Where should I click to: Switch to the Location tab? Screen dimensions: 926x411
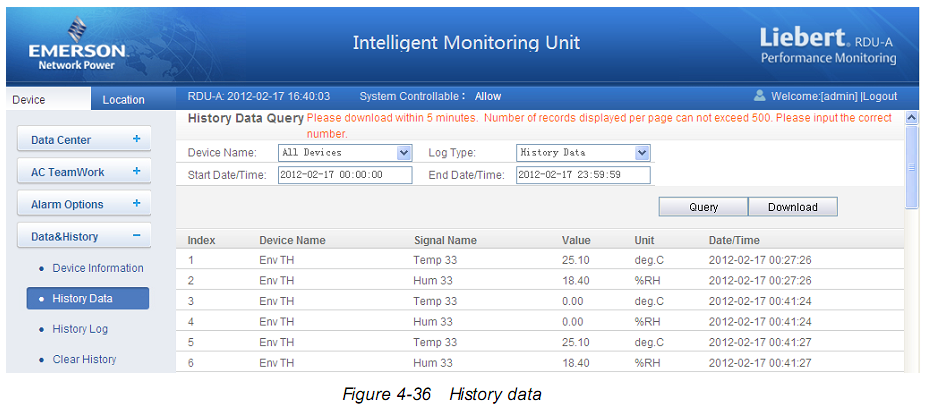point(123,100)
